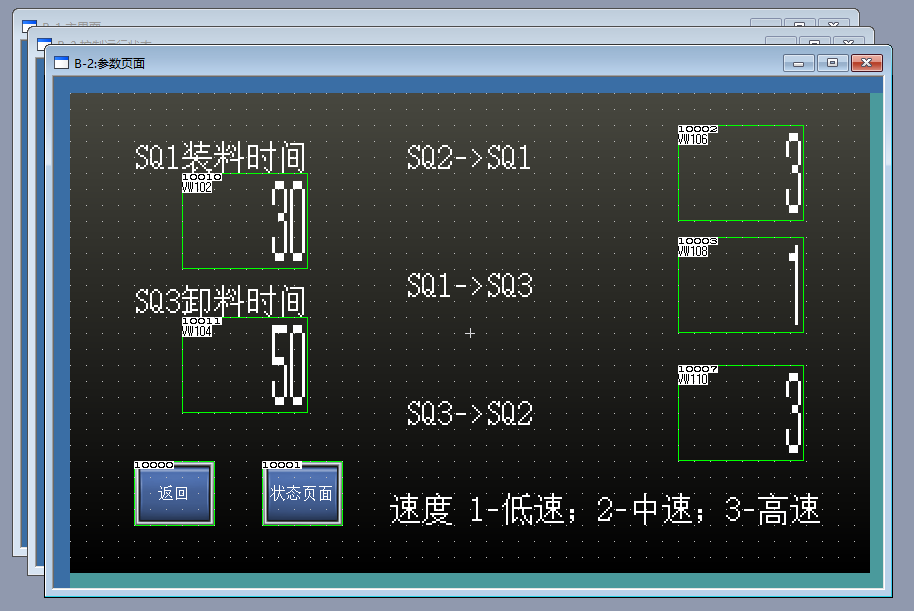Click the B-2 window system icon in the title bar
The width and height of the screenshot is (914, 611).
pyautogui.click(x=62, y=62)
